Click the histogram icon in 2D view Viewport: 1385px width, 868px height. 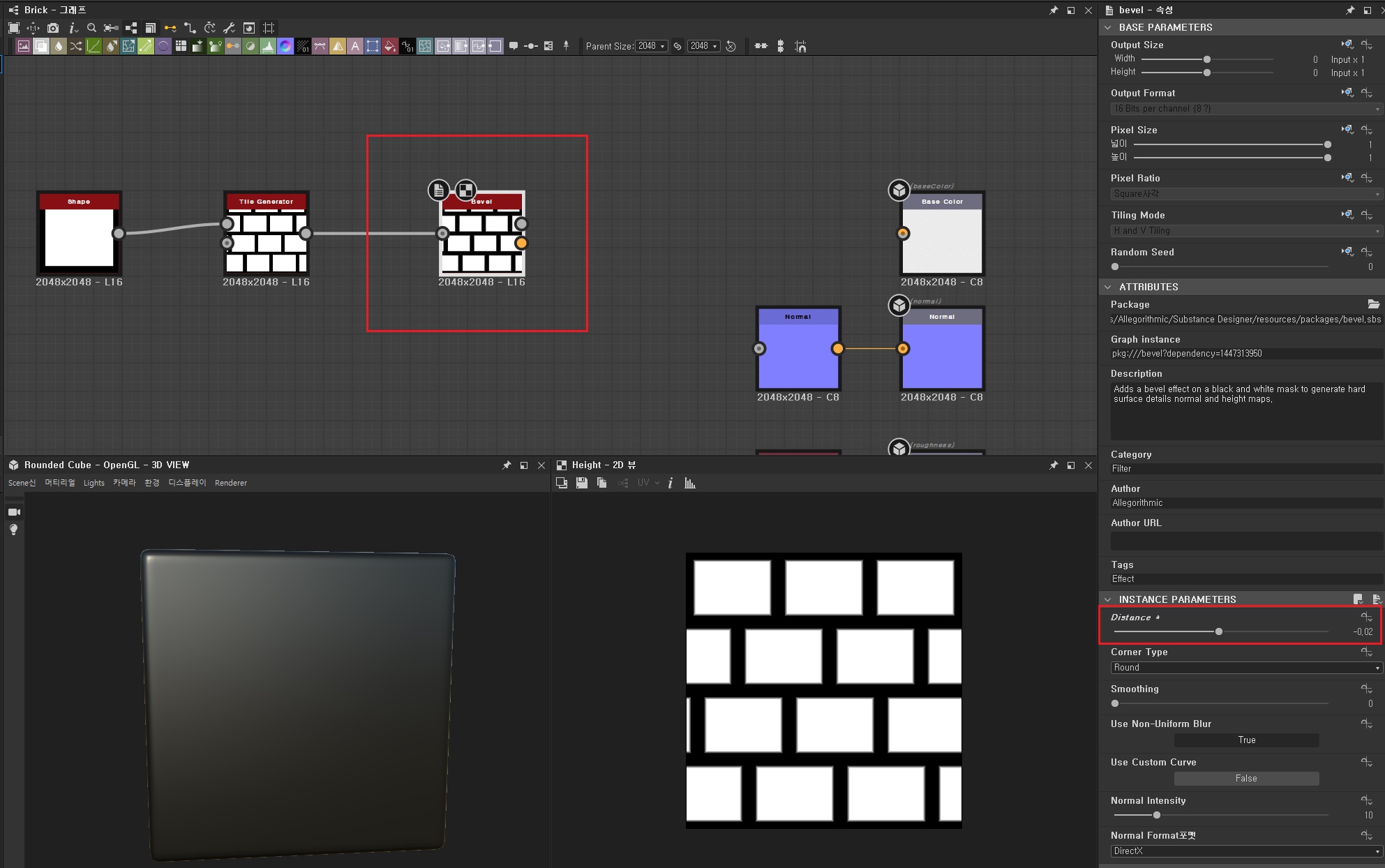tap(690, 483)
